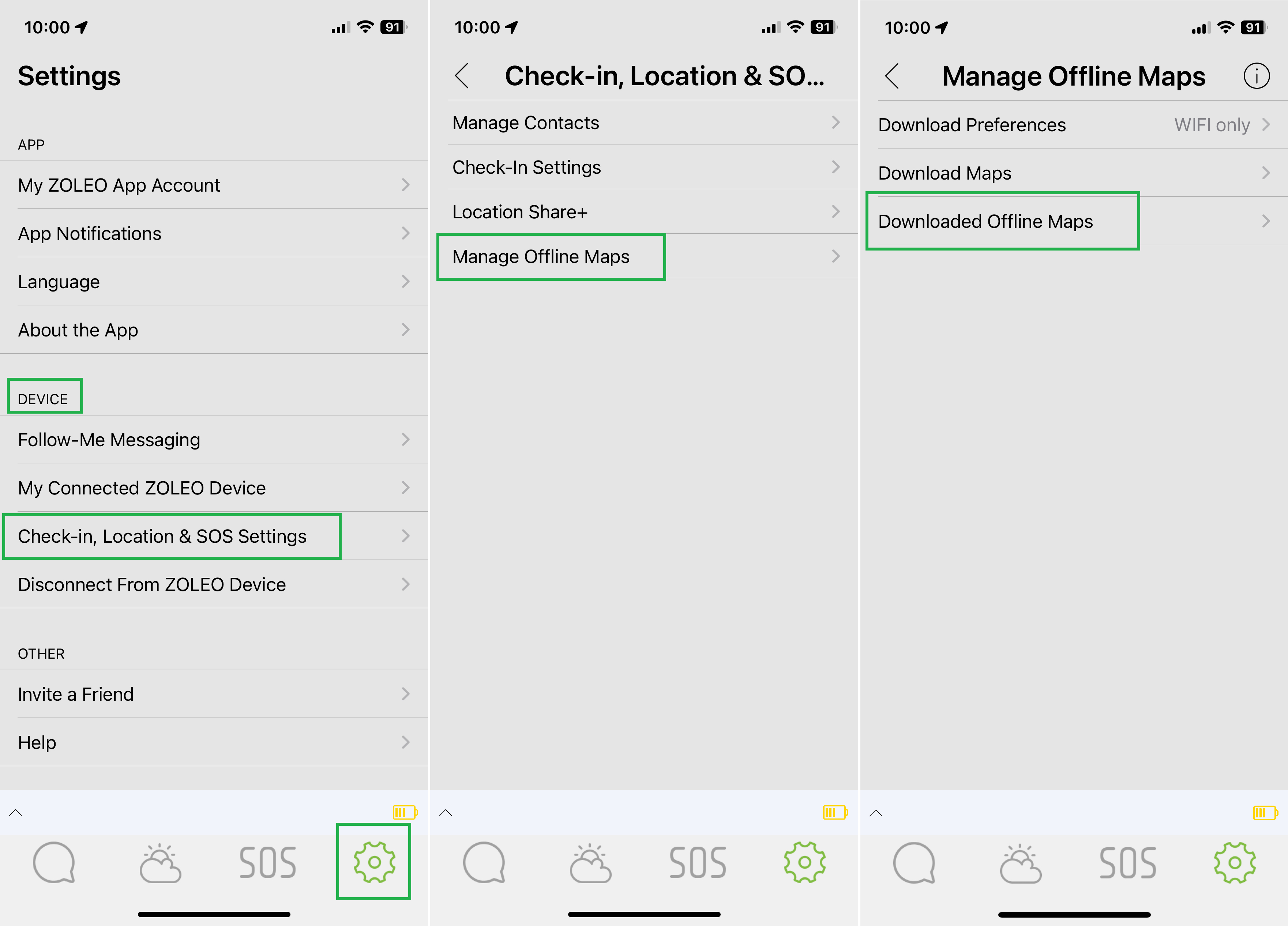Tap chevron on Location Share+ row
Image resolution: width=1288 pixels, height=926 pixels.
pyautogui.click(x=835, y=211)
